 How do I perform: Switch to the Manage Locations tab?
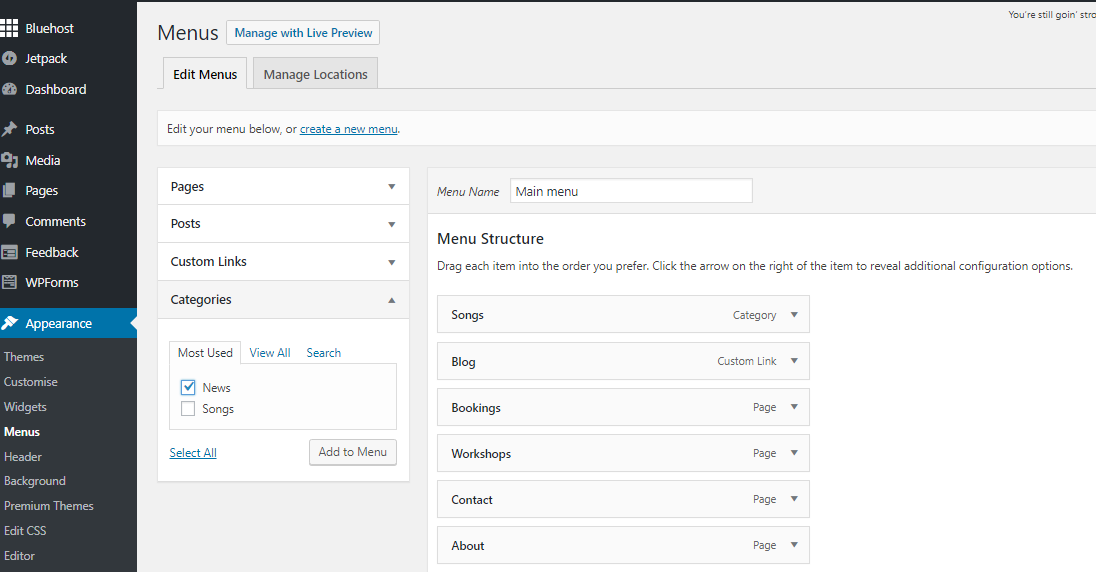[315, 74]
